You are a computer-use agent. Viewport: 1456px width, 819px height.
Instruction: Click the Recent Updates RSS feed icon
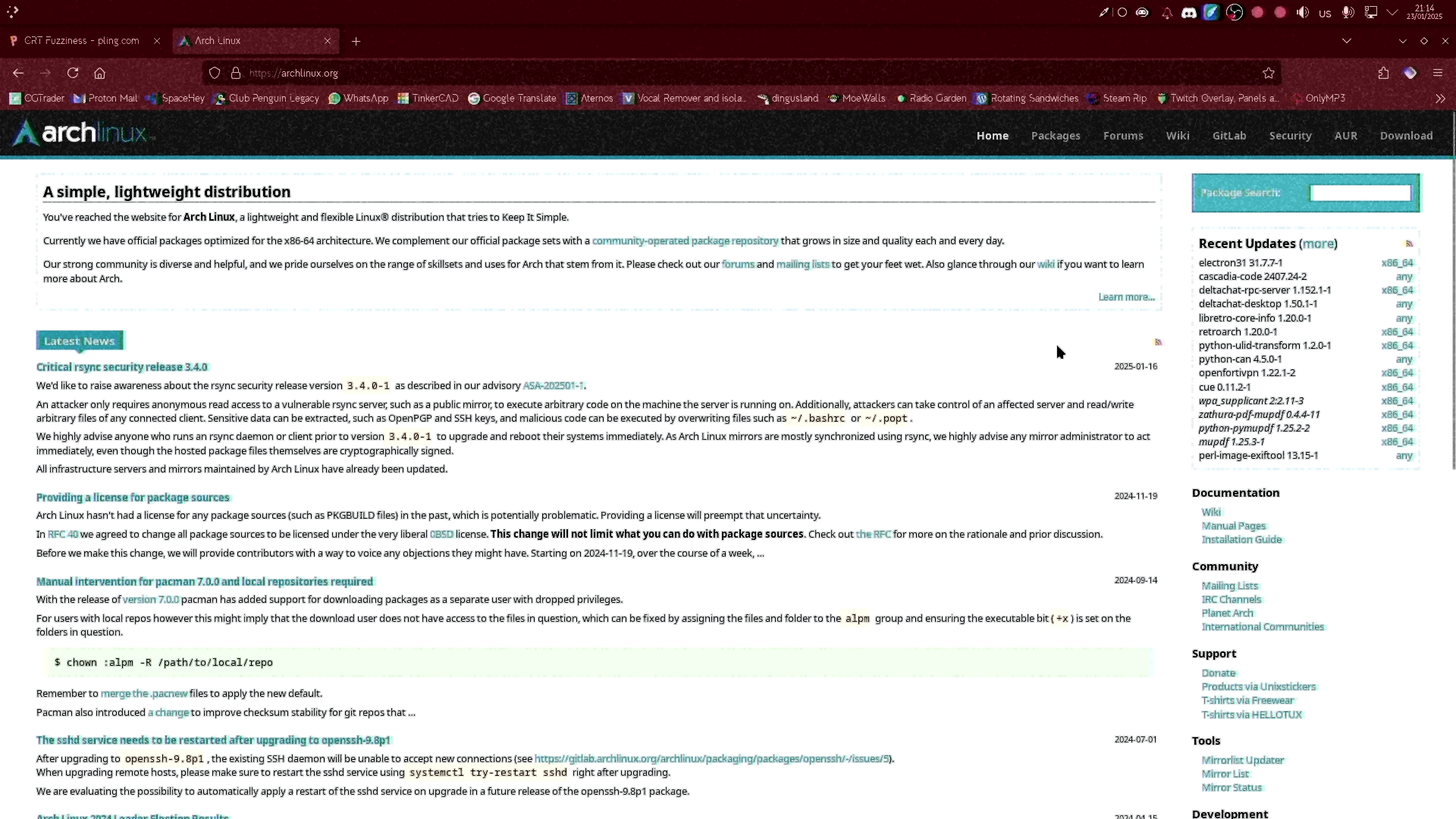tap(1409, 243)
